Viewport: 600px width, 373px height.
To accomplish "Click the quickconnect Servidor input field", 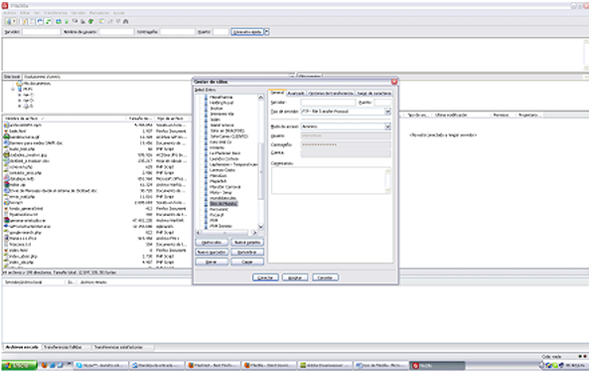I will [41, 32].
